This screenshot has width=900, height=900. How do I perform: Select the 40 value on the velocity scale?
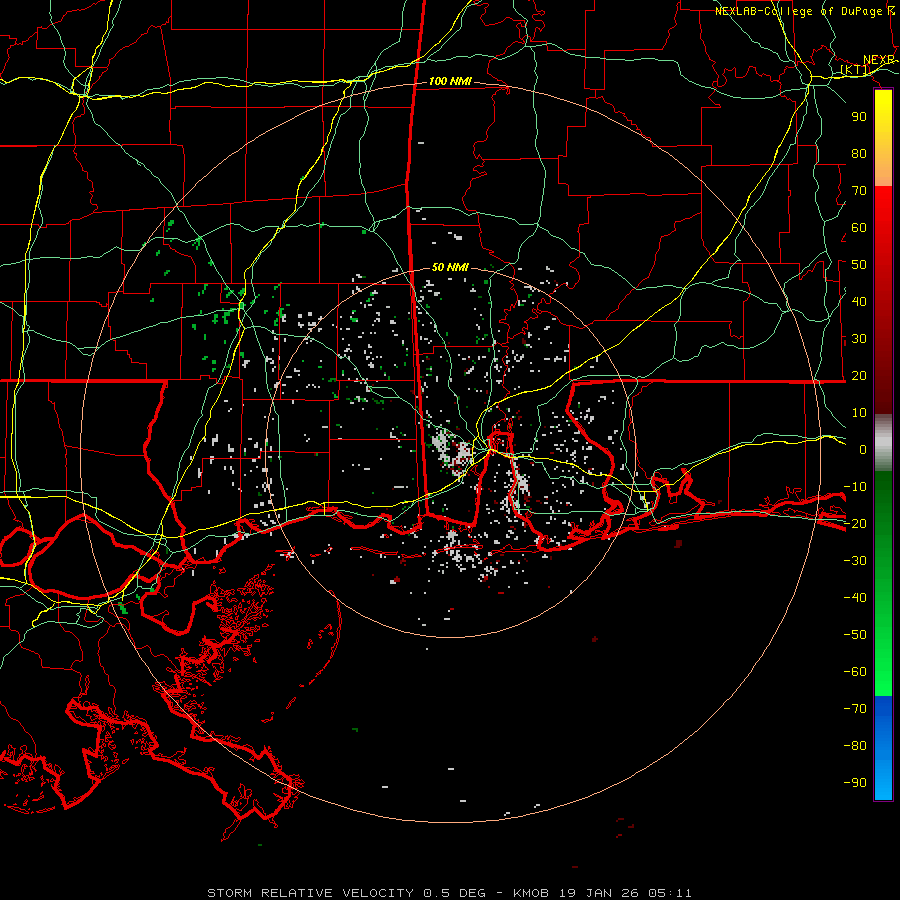click(859, 302)
